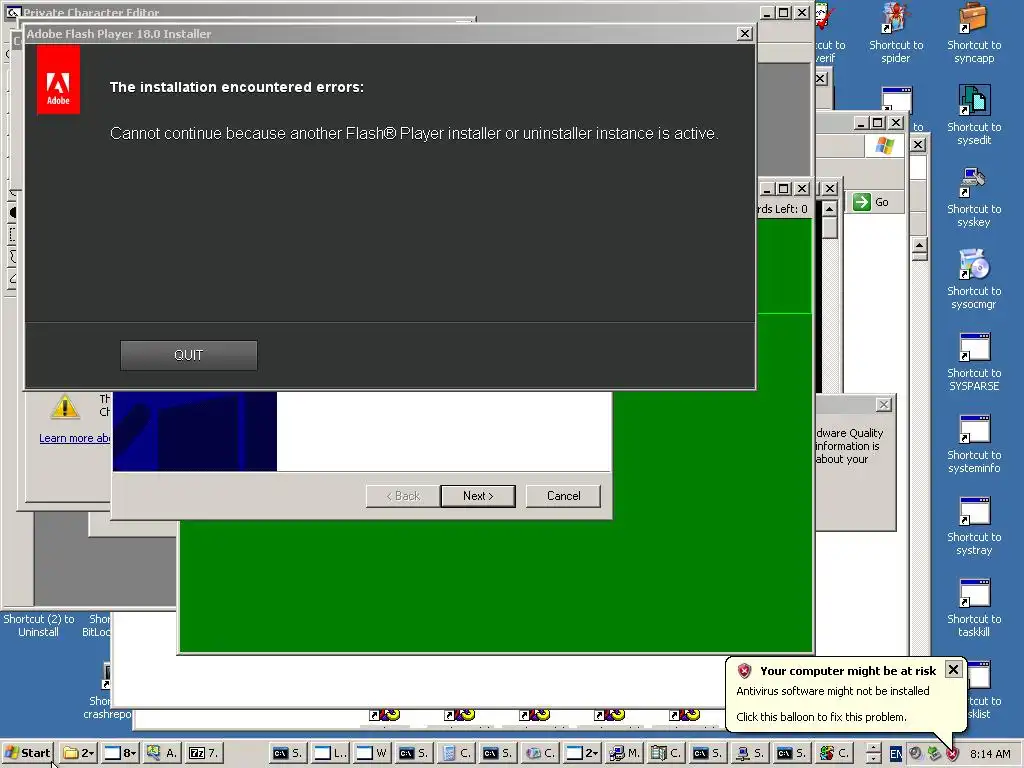Close the Adobe Flash Player 18.0 Installer window
The width and height of the screenshot is (1024, 768).
click(x=744, y=34)
